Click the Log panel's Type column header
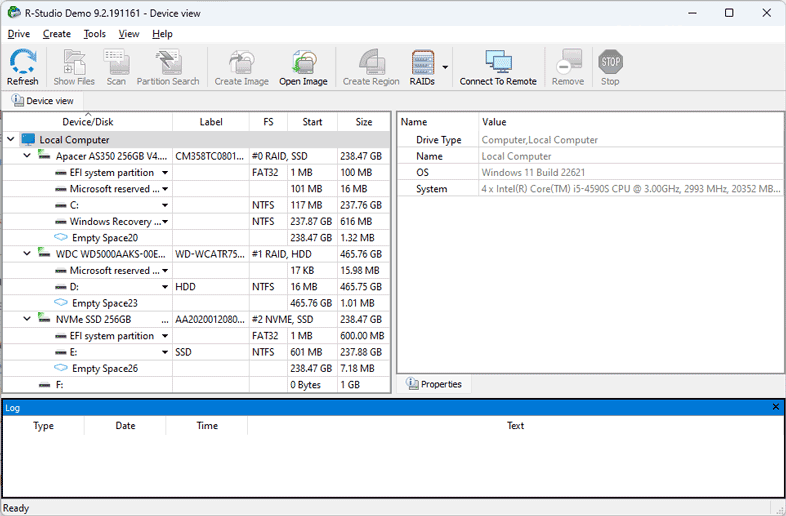Viewport: 786px width, 516px height. pos(44,426)
